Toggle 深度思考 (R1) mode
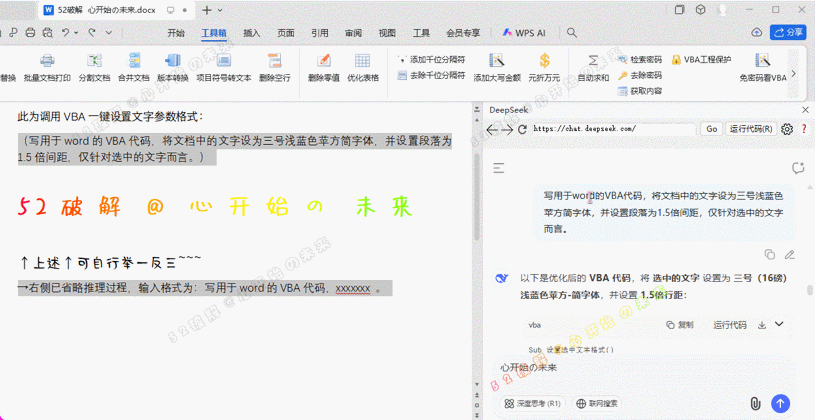 532,403
